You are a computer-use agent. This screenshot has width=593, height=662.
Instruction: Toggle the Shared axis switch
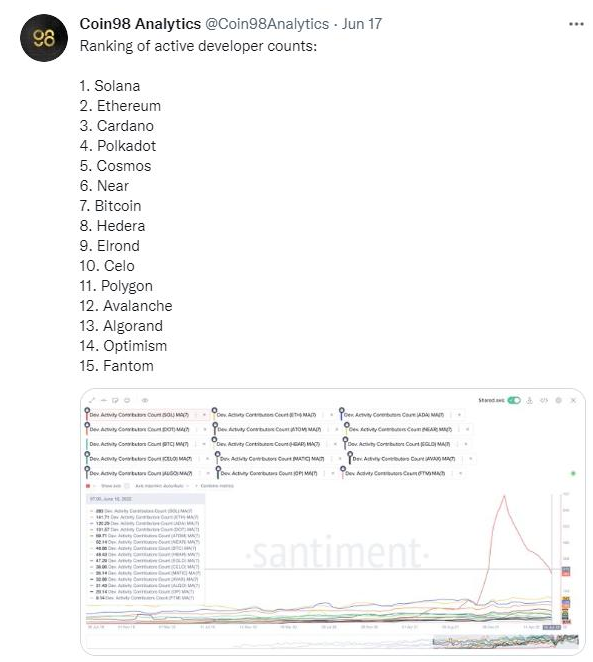pos(514,400)
